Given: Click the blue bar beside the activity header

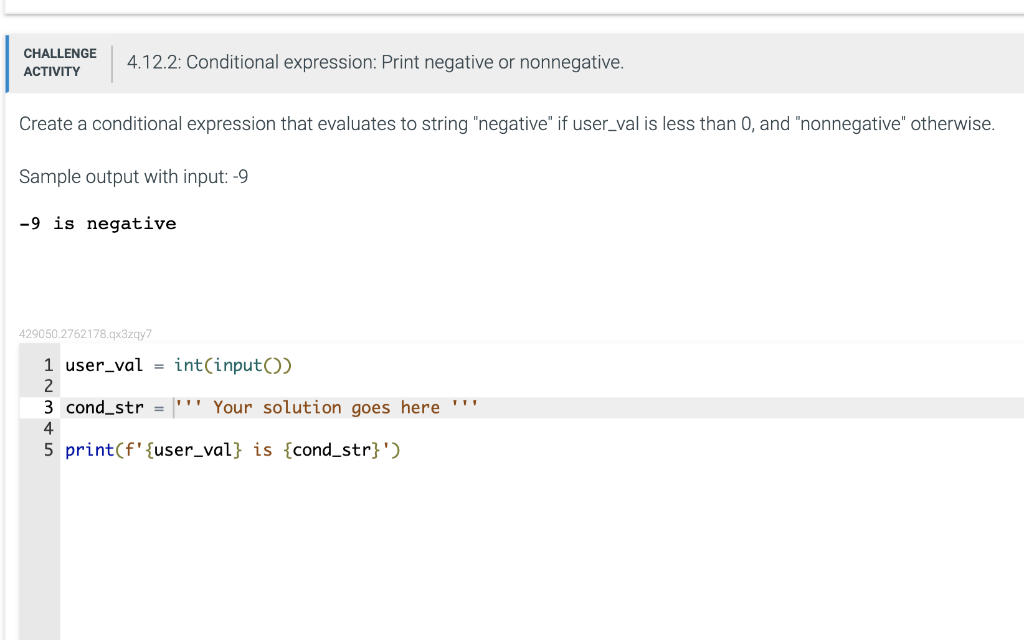Looking at the screenshot, I should tap(6, 62).
